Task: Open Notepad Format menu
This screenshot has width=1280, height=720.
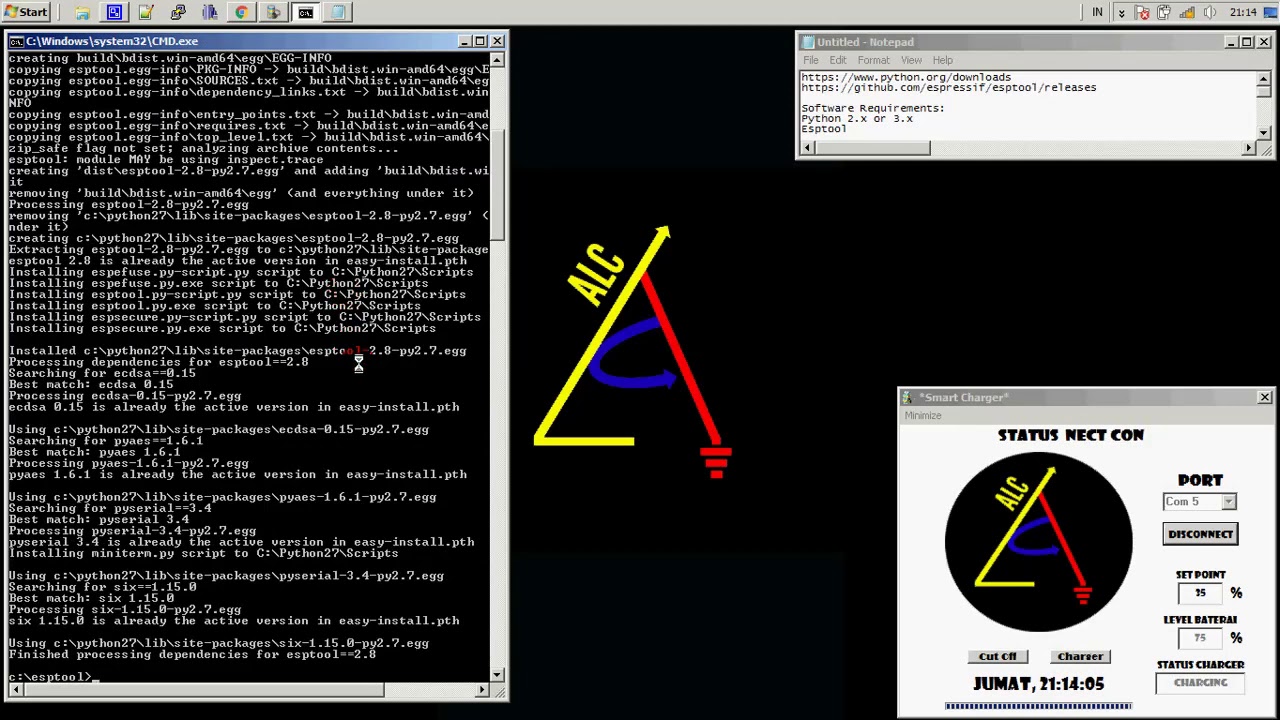Action: pos(873,60)
